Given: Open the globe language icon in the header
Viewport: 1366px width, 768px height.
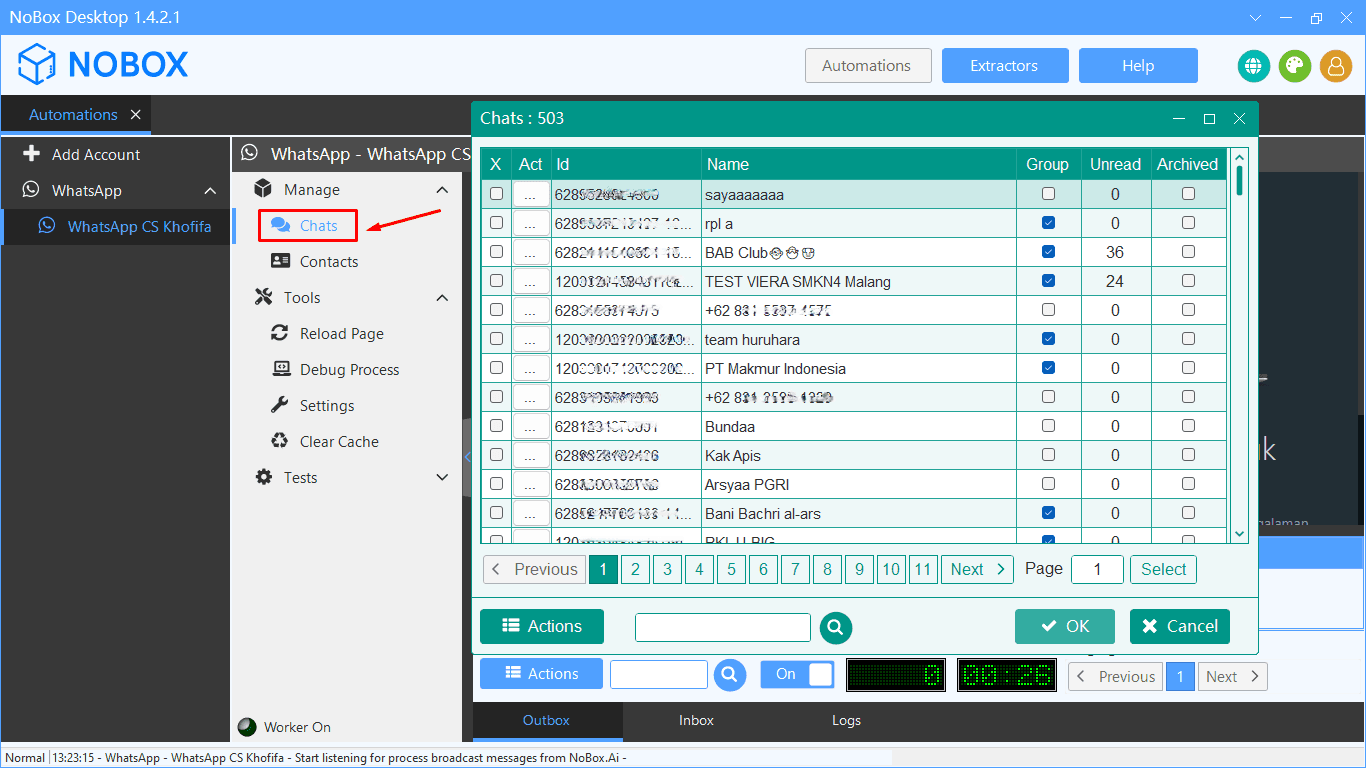Looking at the screenshot, I should point(1253,65).
